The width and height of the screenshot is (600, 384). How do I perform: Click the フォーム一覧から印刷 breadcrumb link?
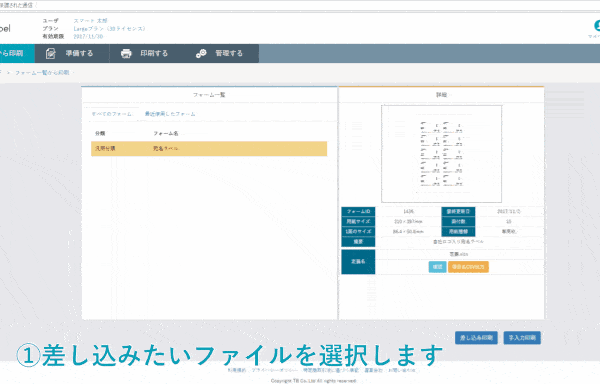coord(42,73)
